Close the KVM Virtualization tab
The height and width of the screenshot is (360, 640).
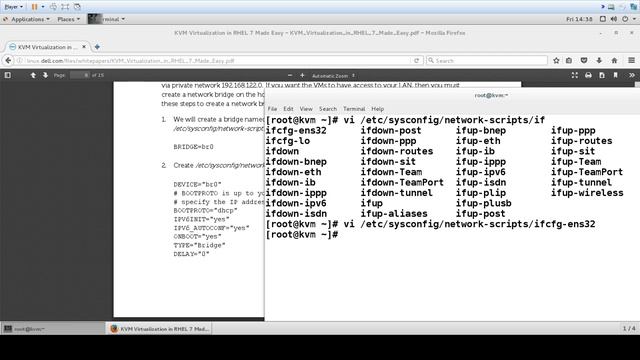coord(84,47)
